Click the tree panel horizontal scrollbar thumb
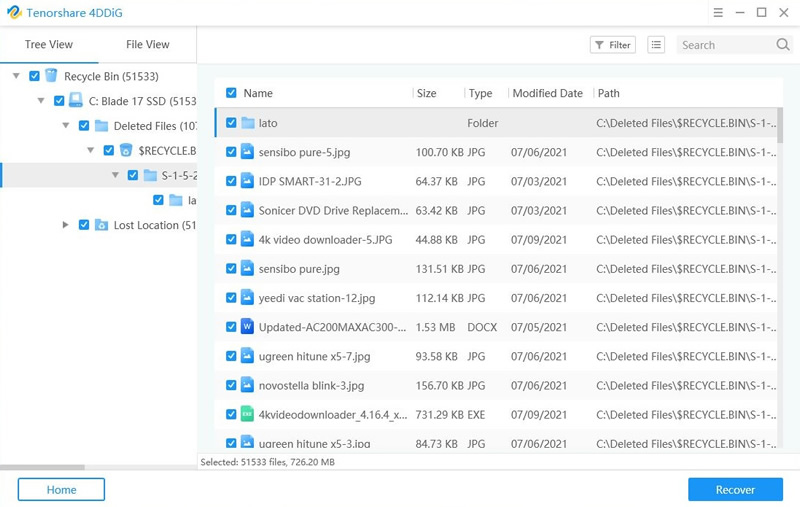Viewport: 800px width, 507px height. [x=42, y=467]
